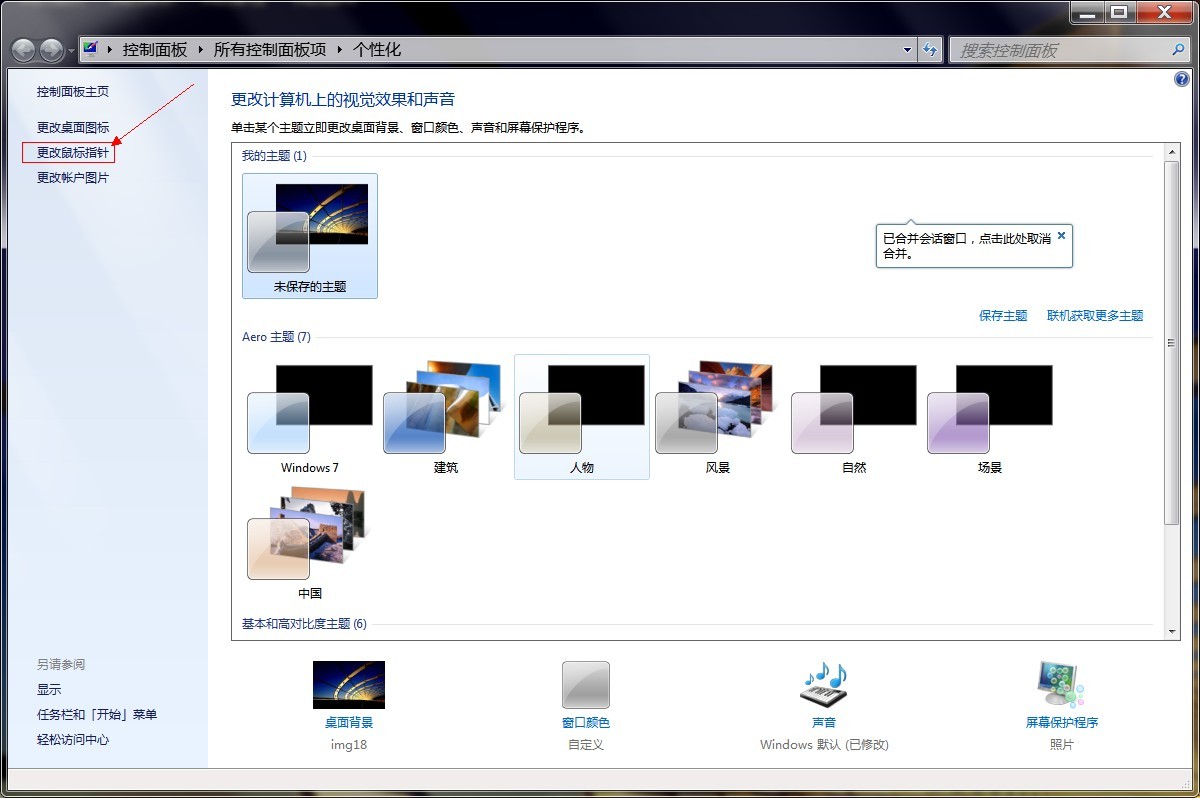
Task: Click the 联机获取更多主题 link
Action: [1094, 314]
